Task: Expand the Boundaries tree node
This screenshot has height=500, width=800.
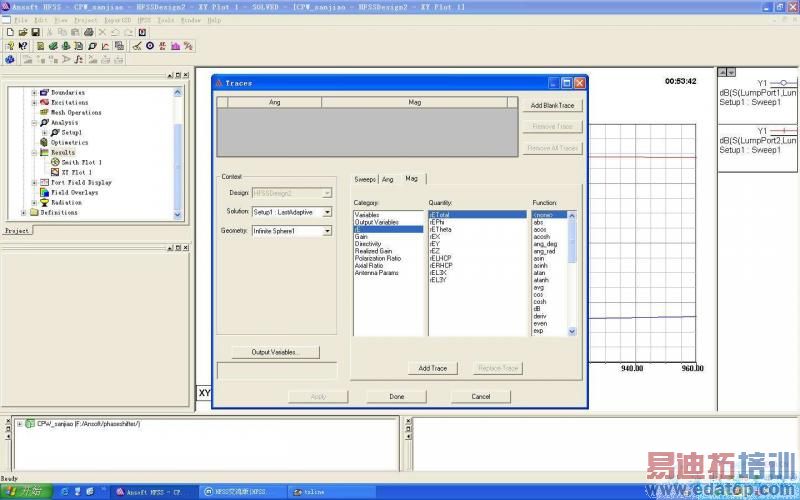Action: tap(34, 92)
